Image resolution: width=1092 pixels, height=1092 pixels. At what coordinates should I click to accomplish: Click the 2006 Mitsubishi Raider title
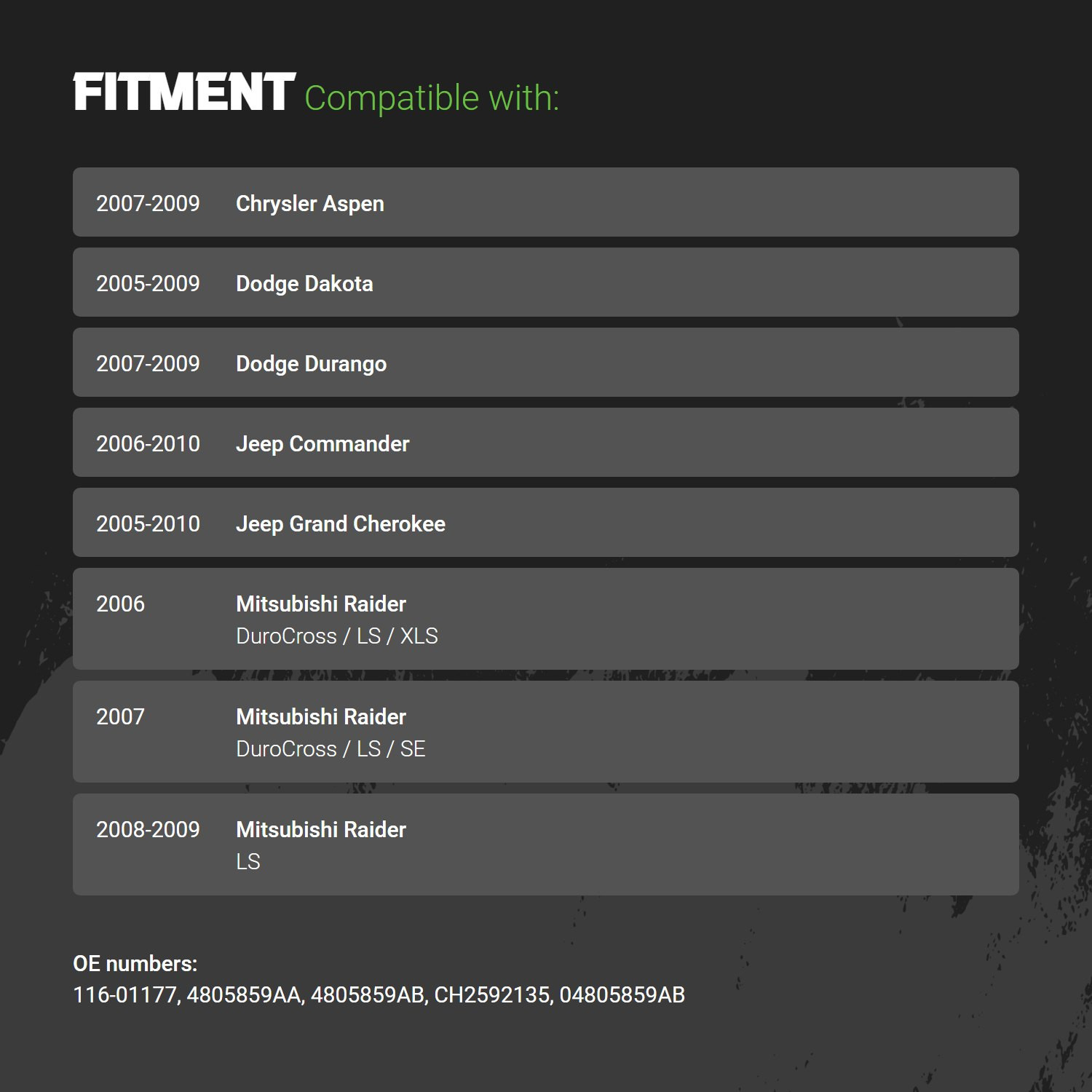point(321,604)
